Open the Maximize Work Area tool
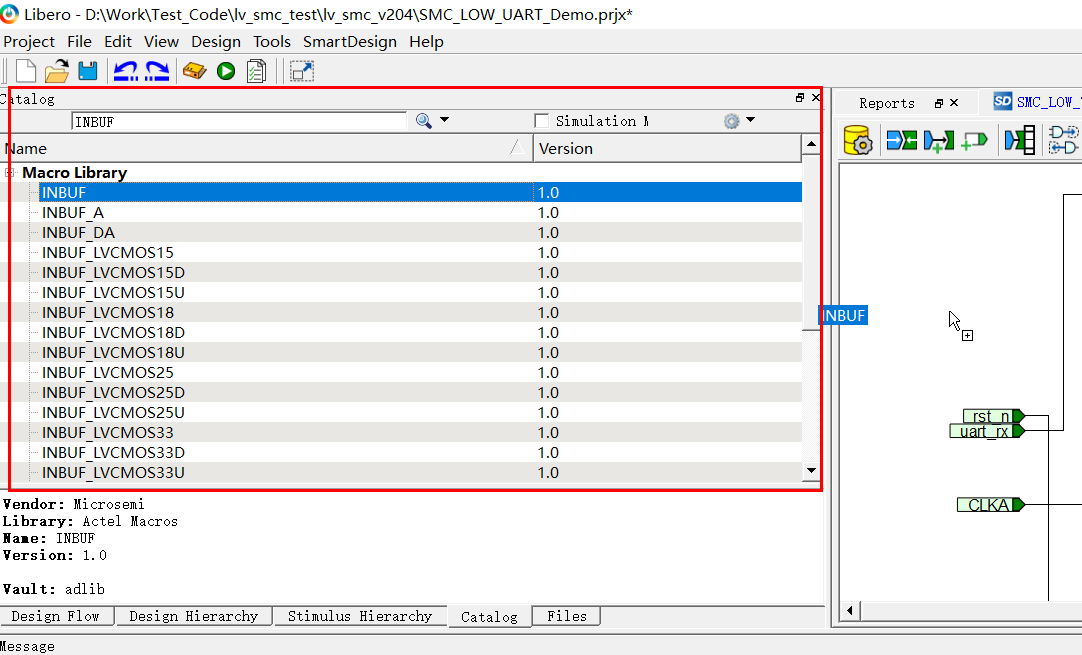The width and height of the screenshot is (1082, 655). (301, 71)
